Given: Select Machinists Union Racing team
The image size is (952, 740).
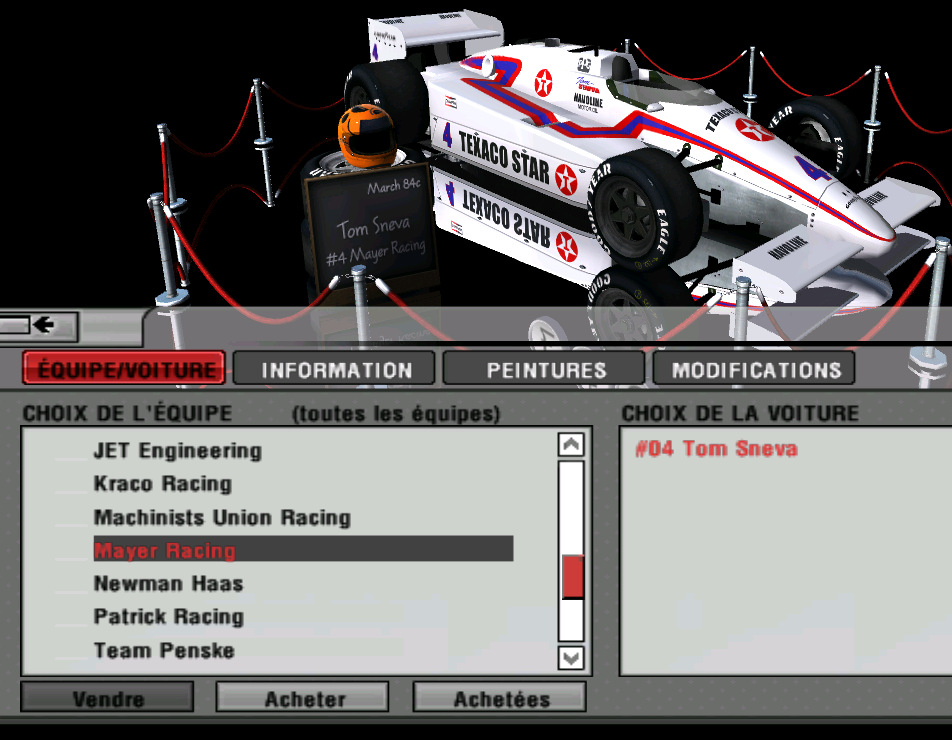Looking at the screenshot, I should click(x=222, y=517).
